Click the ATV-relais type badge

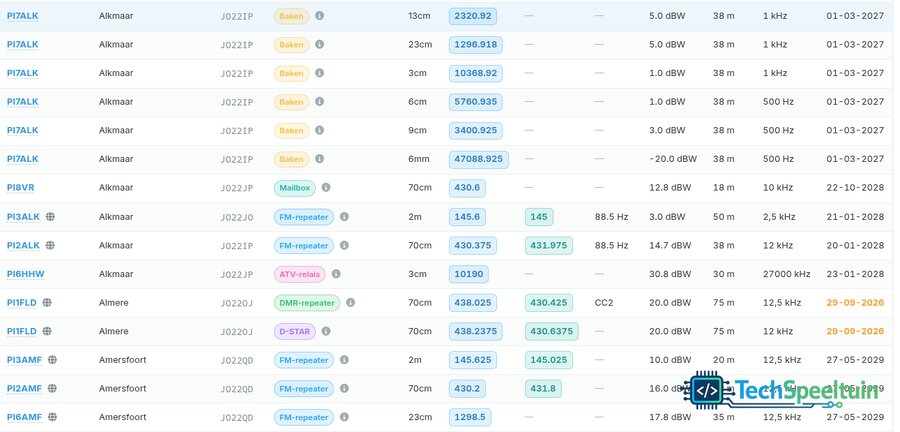(x=300, y=274)
